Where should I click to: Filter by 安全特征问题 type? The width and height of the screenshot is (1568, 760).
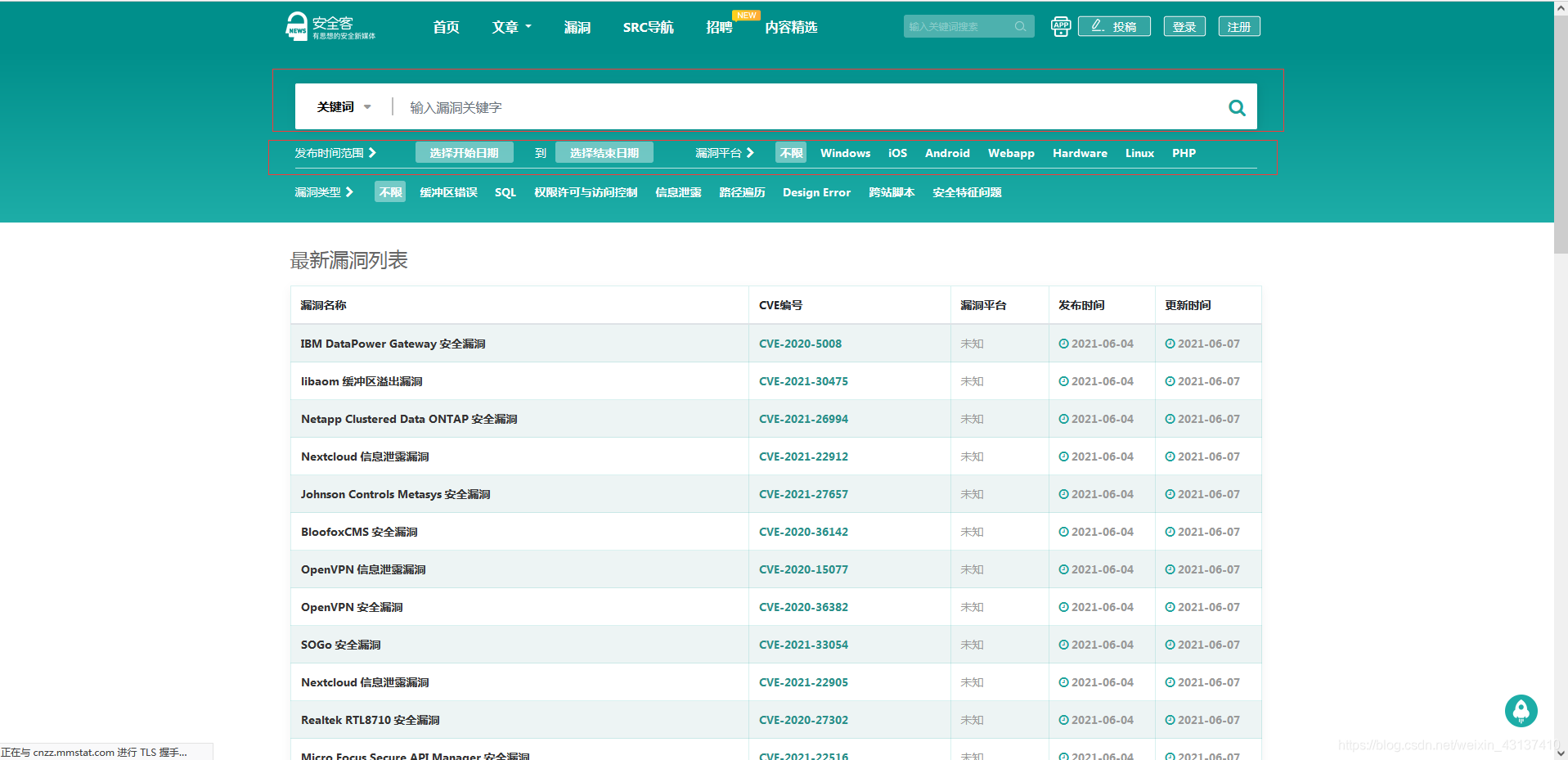tap(967, 192)
